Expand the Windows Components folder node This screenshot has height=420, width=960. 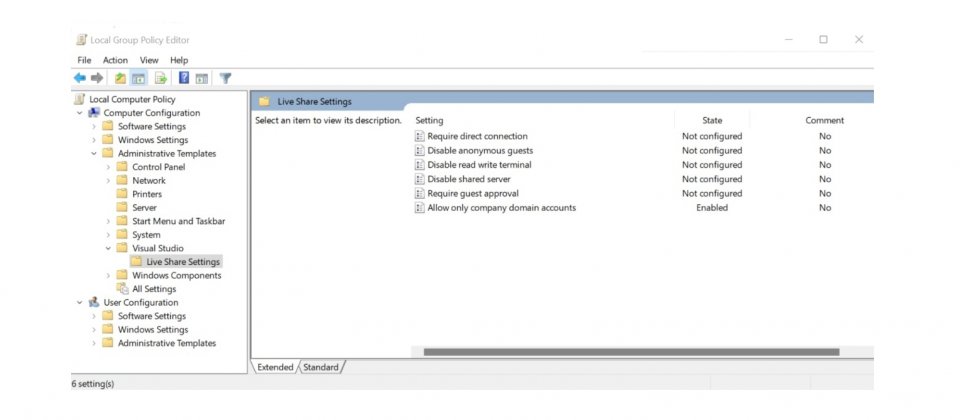(x=108, y=275)
